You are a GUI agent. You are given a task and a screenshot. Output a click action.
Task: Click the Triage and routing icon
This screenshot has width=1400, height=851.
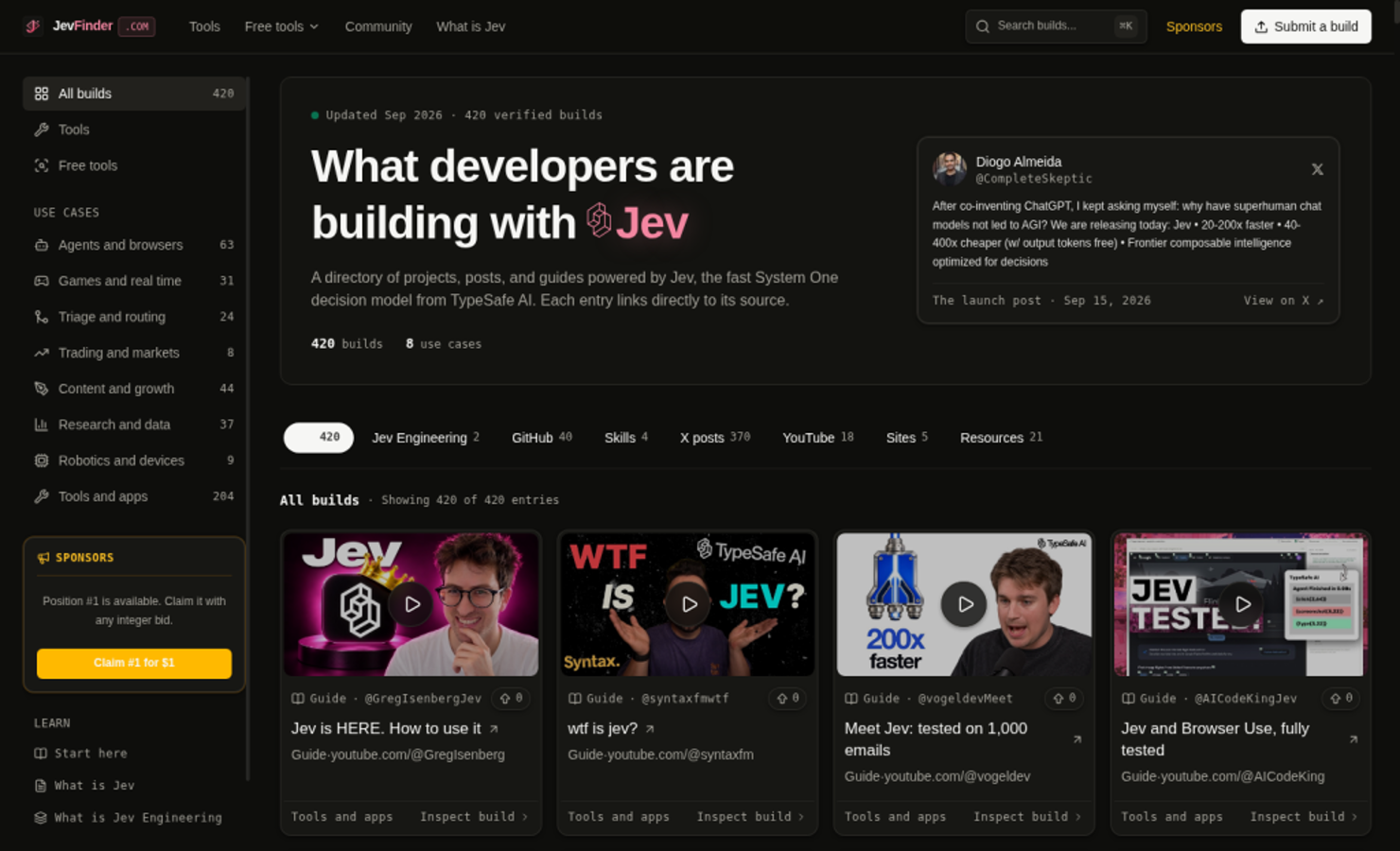point(42,317)
